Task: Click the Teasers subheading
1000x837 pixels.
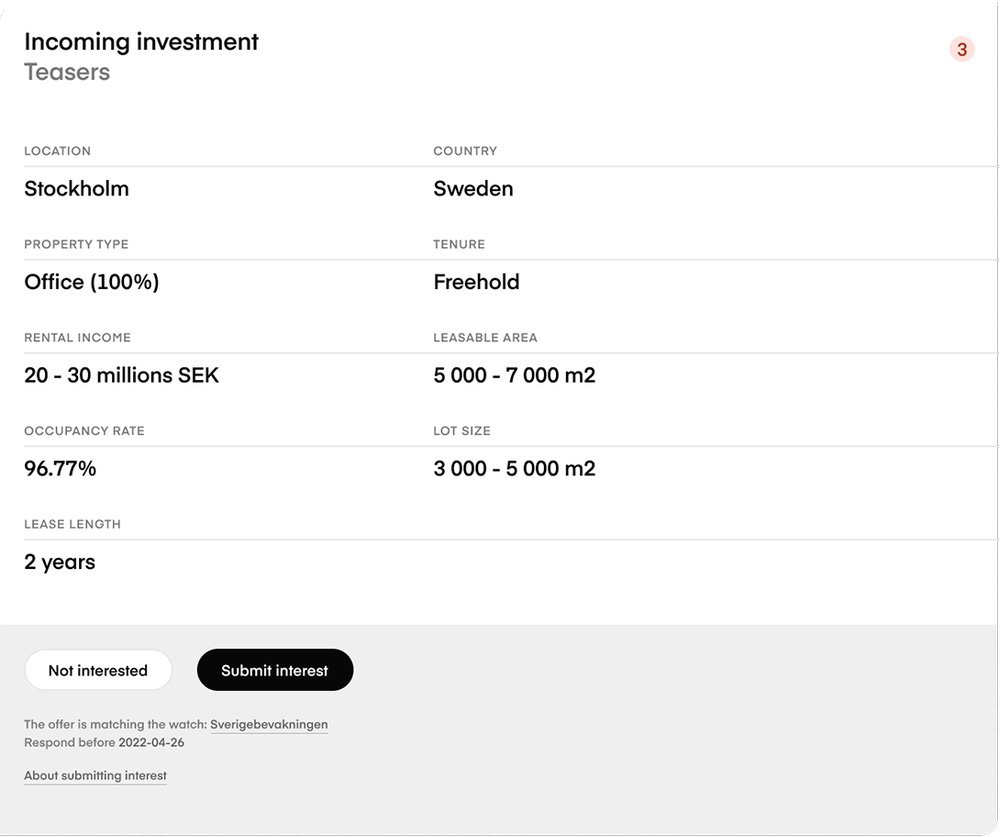Action: (x=67, y=72)
